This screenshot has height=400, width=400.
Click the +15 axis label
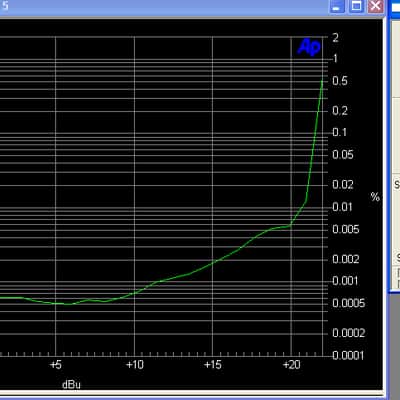point(213,365)
